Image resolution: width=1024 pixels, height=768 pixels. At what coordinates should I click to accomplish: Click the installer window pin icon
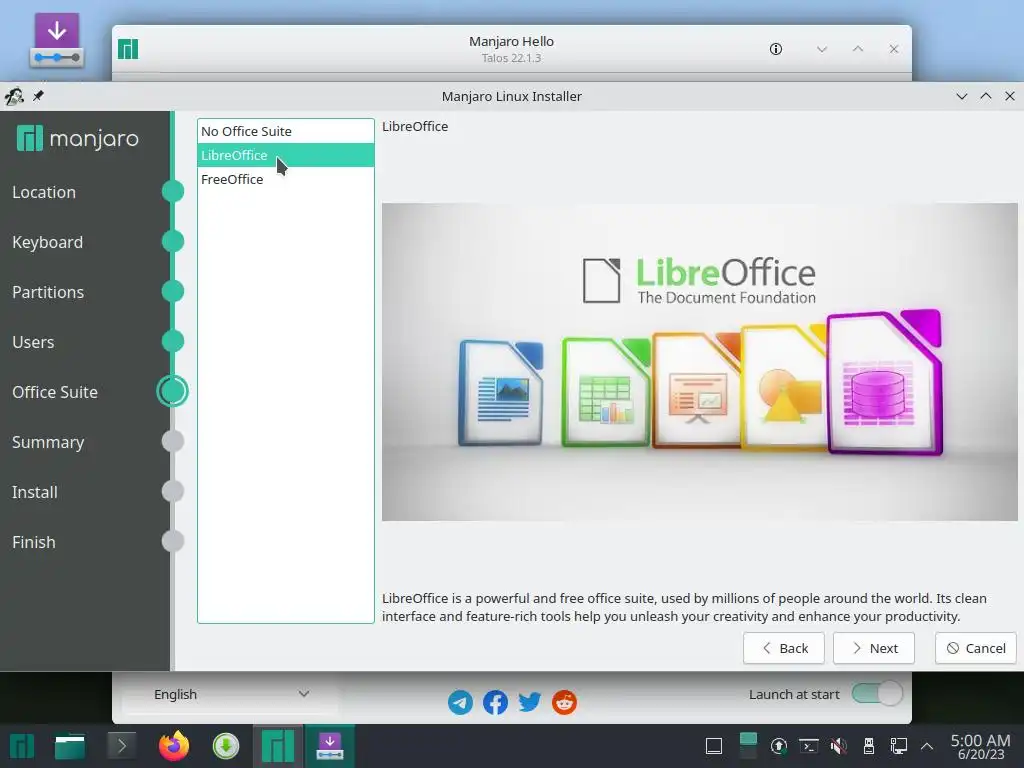pos(39,96)
